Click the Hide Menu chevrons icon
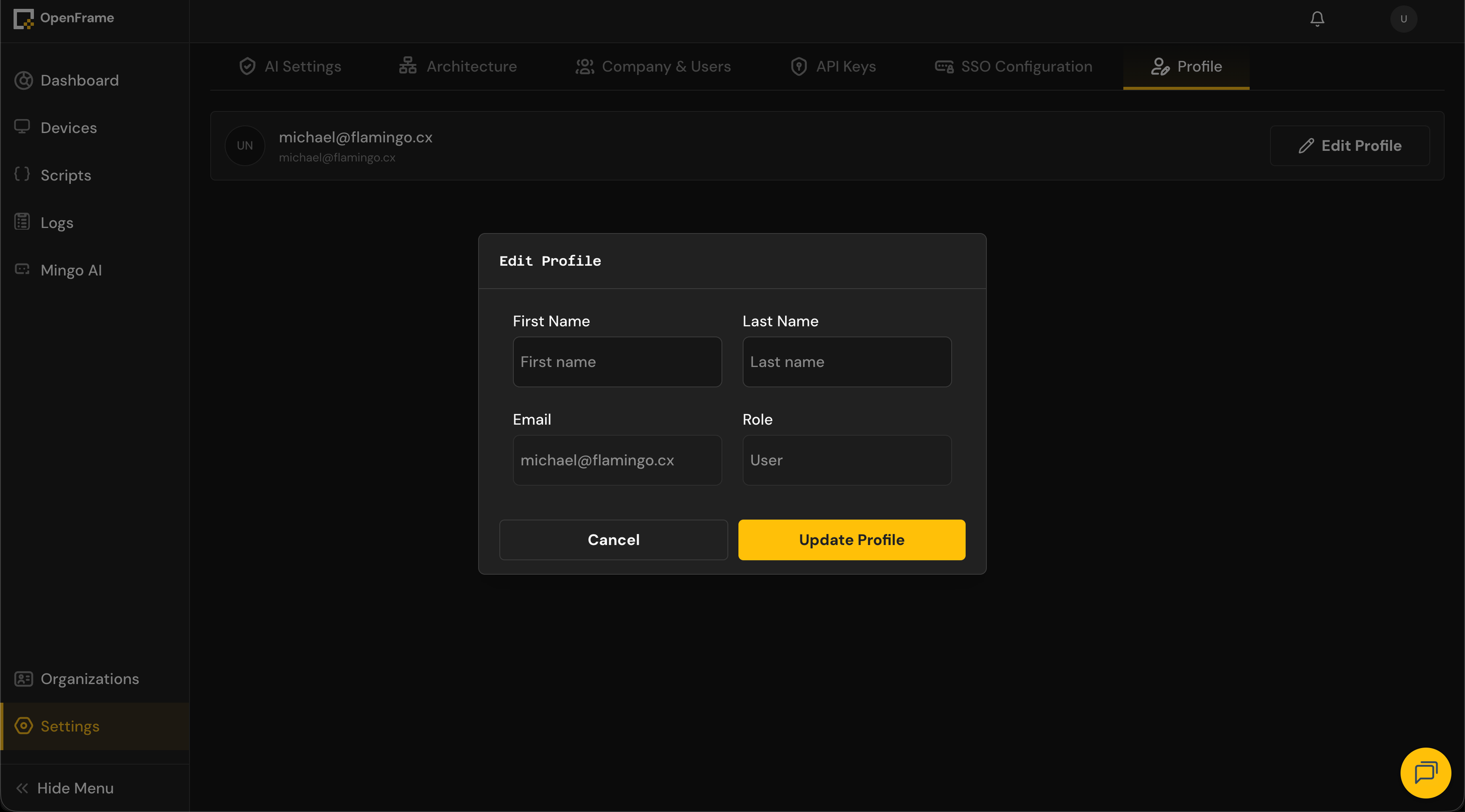Screen dimensions: 1465x812 click(x=22, y=788)
